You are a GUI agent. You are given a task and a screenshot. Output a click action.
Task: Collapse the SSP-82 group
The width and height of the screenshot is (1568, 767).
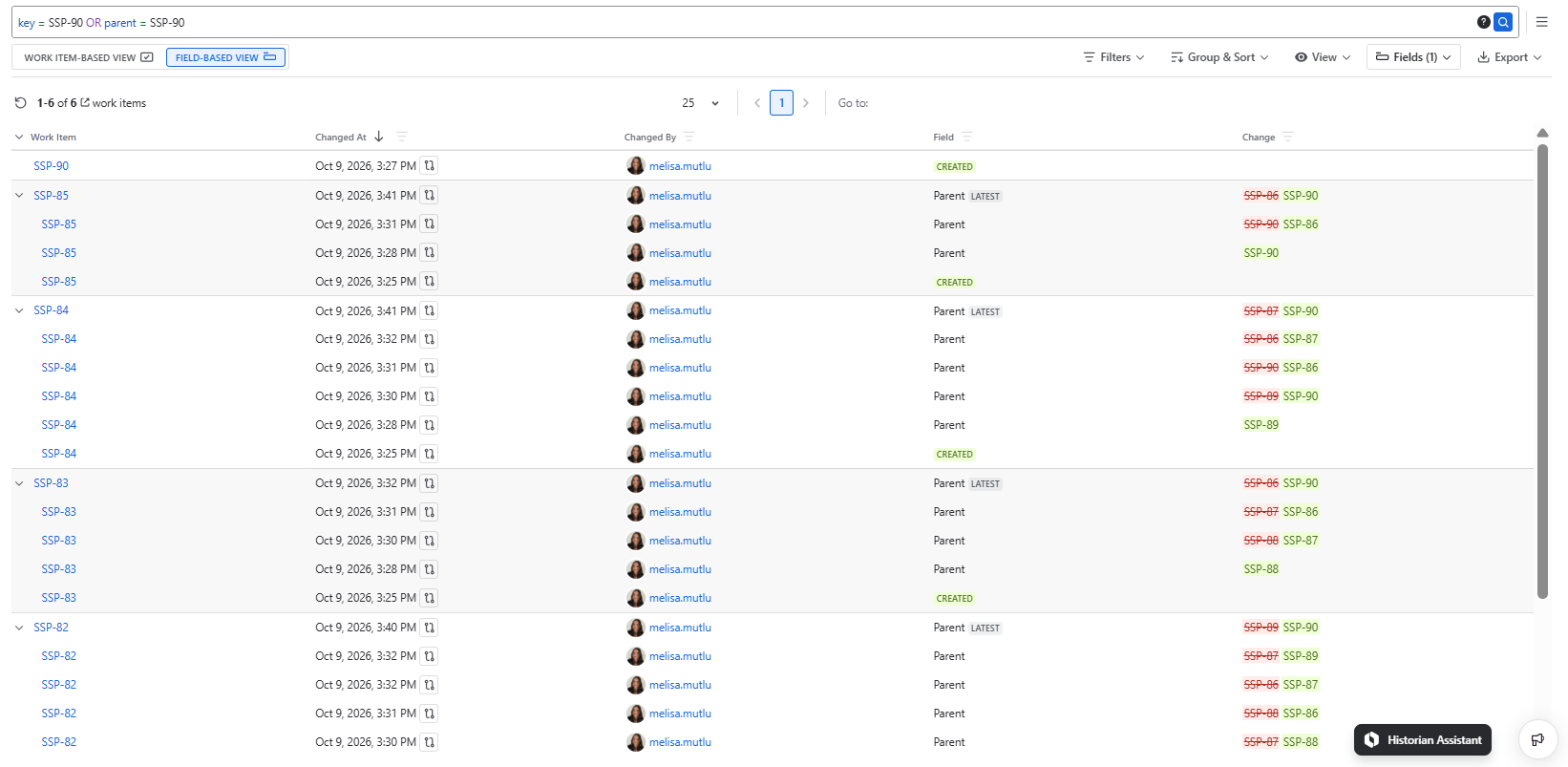point(19,628)
